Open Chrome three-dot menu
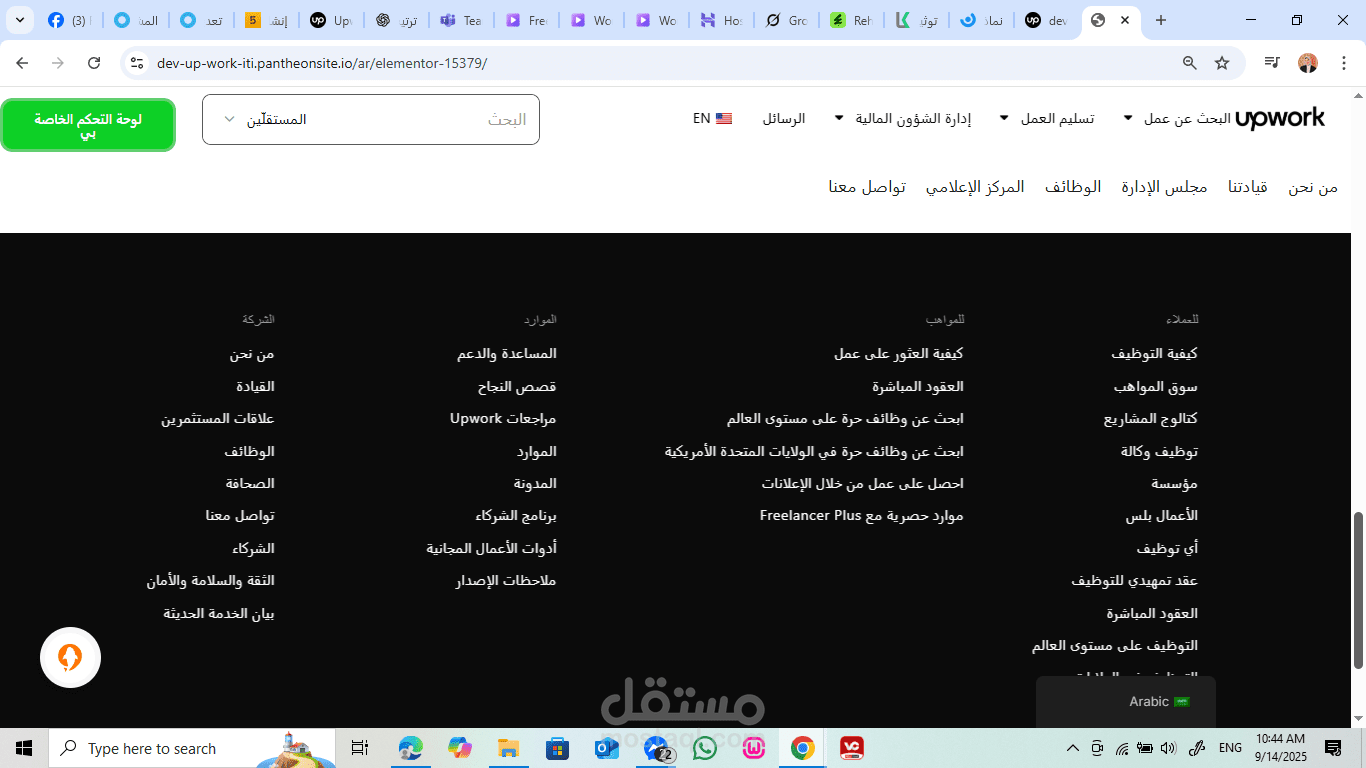Viewport: 1366px width, 768px height. pyautogui.click(x=1343, y=63)
